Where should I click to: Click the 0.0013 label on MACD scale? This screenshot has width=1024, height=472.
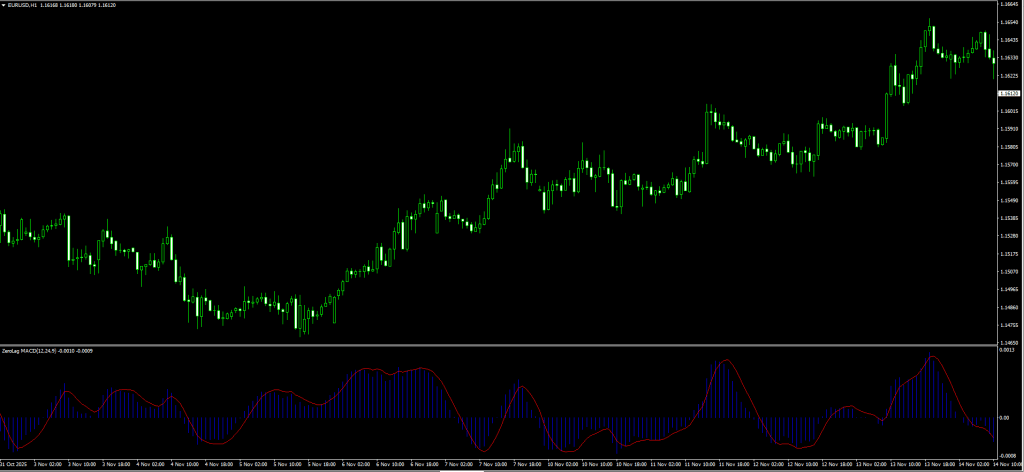pyautogui.click(x=1006, y=351)
